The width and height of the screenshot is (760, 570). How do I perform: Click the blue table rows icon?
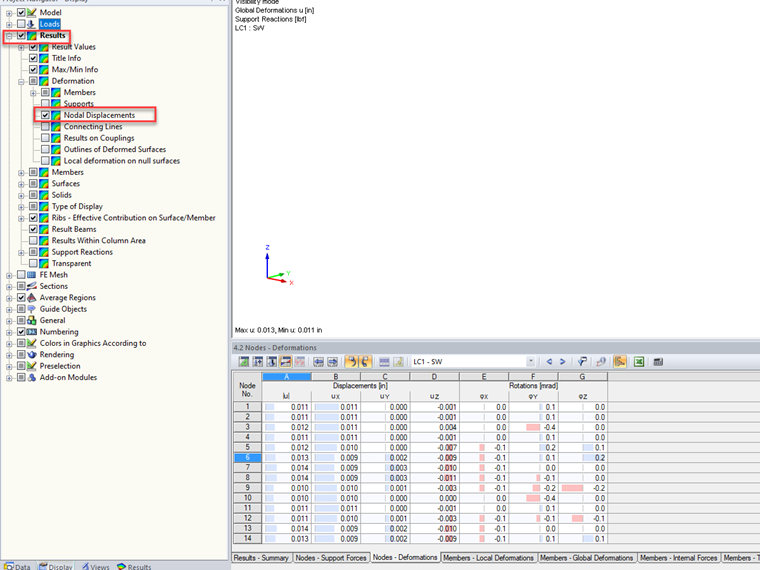tap(384, 362)
